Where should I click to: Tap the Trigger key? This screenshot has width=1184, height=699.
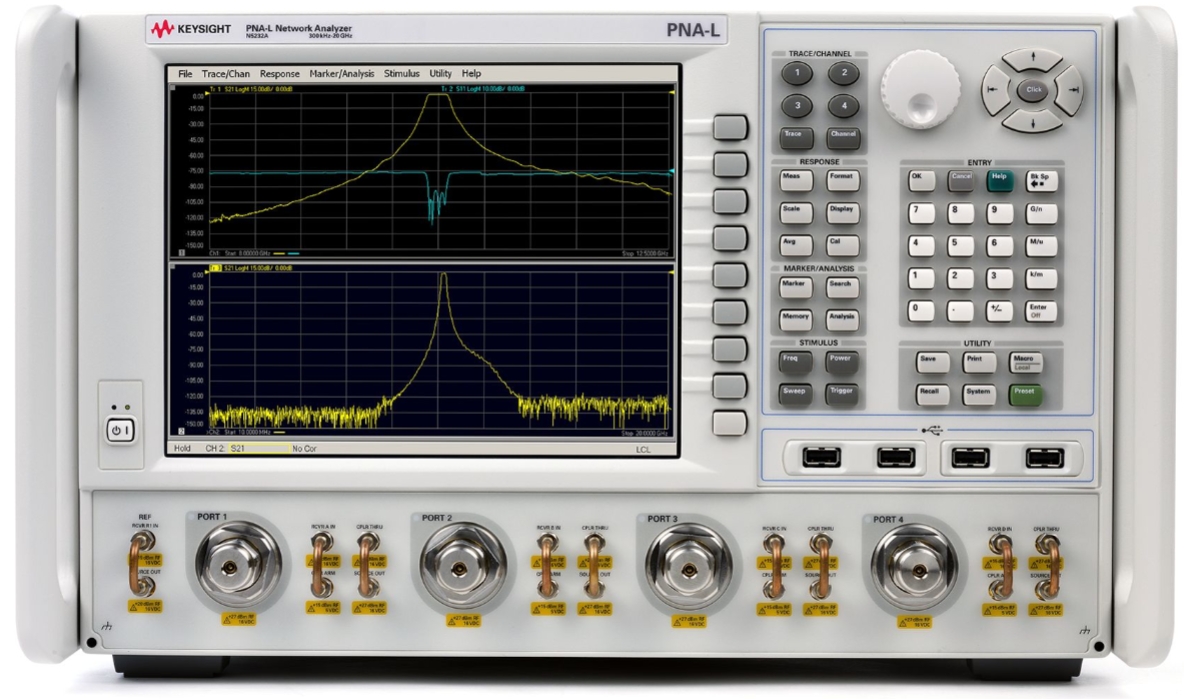(x=842, y=394)
